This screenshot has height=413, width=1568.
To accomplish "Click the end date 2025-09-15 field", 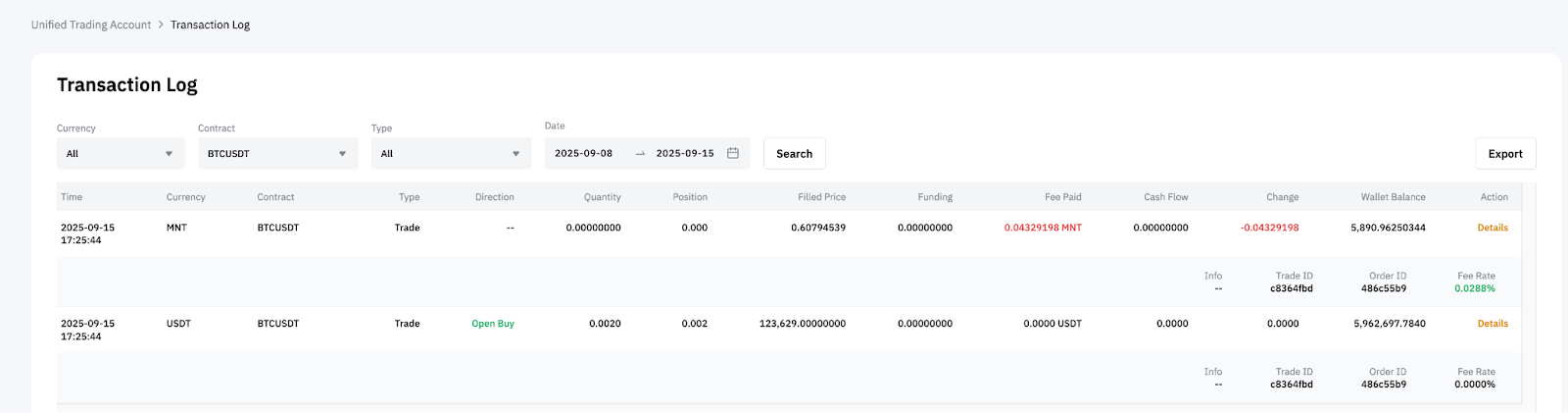I will click(x=685, y=154).
